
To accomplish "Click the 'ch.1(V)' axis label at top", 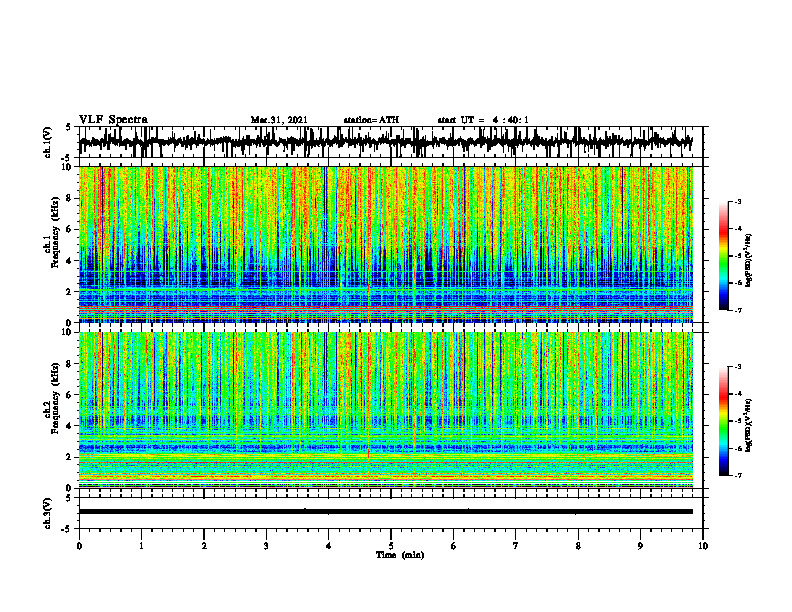I will click(47, 142).
